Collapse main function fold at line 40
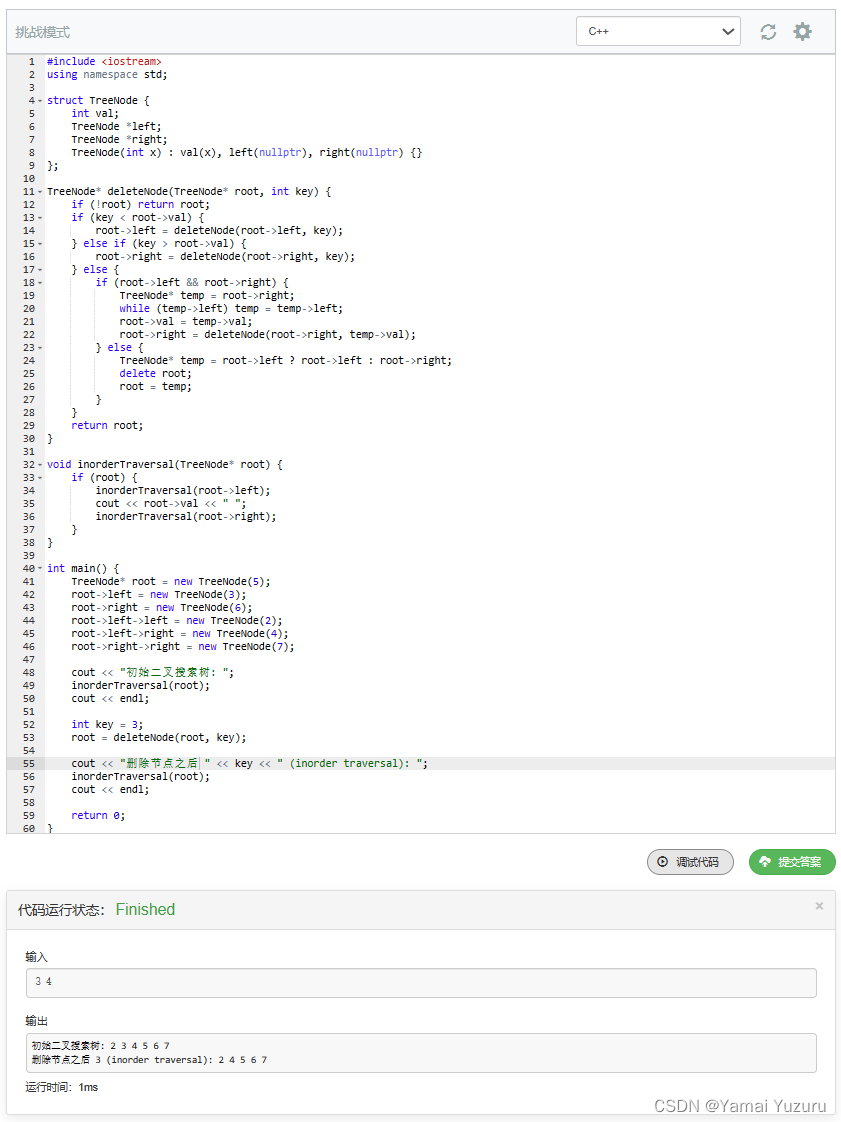841x1122 pixels. [x=40, y=569]
